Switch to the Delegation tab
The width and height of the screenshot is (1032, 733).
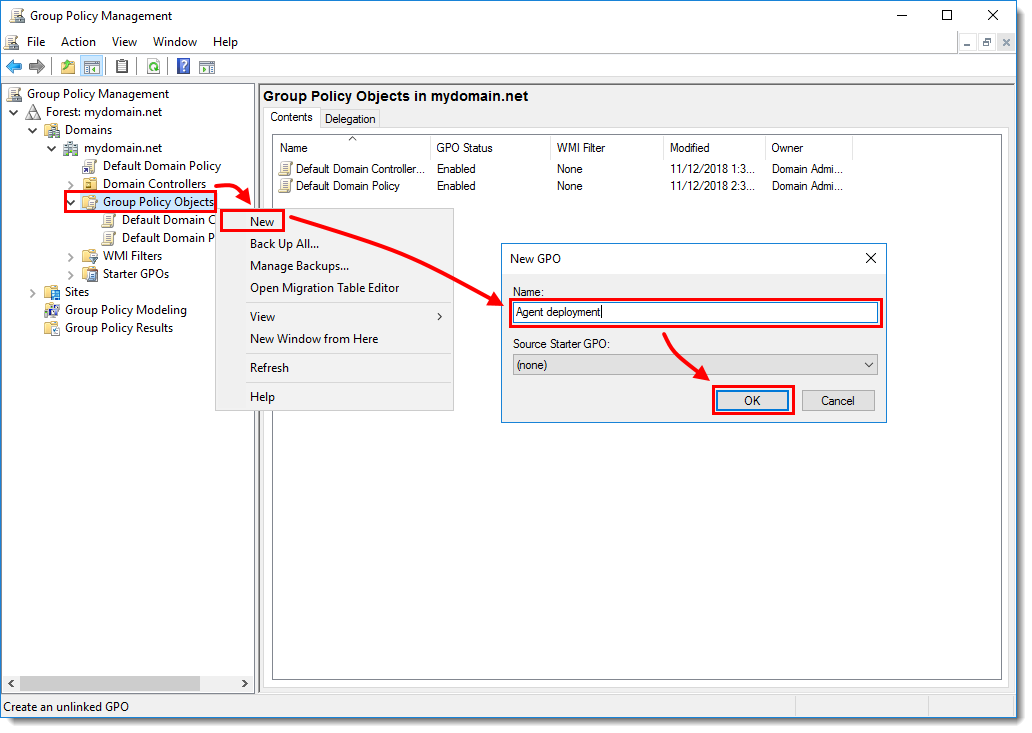pyautogui.click(x=350, y=119)
